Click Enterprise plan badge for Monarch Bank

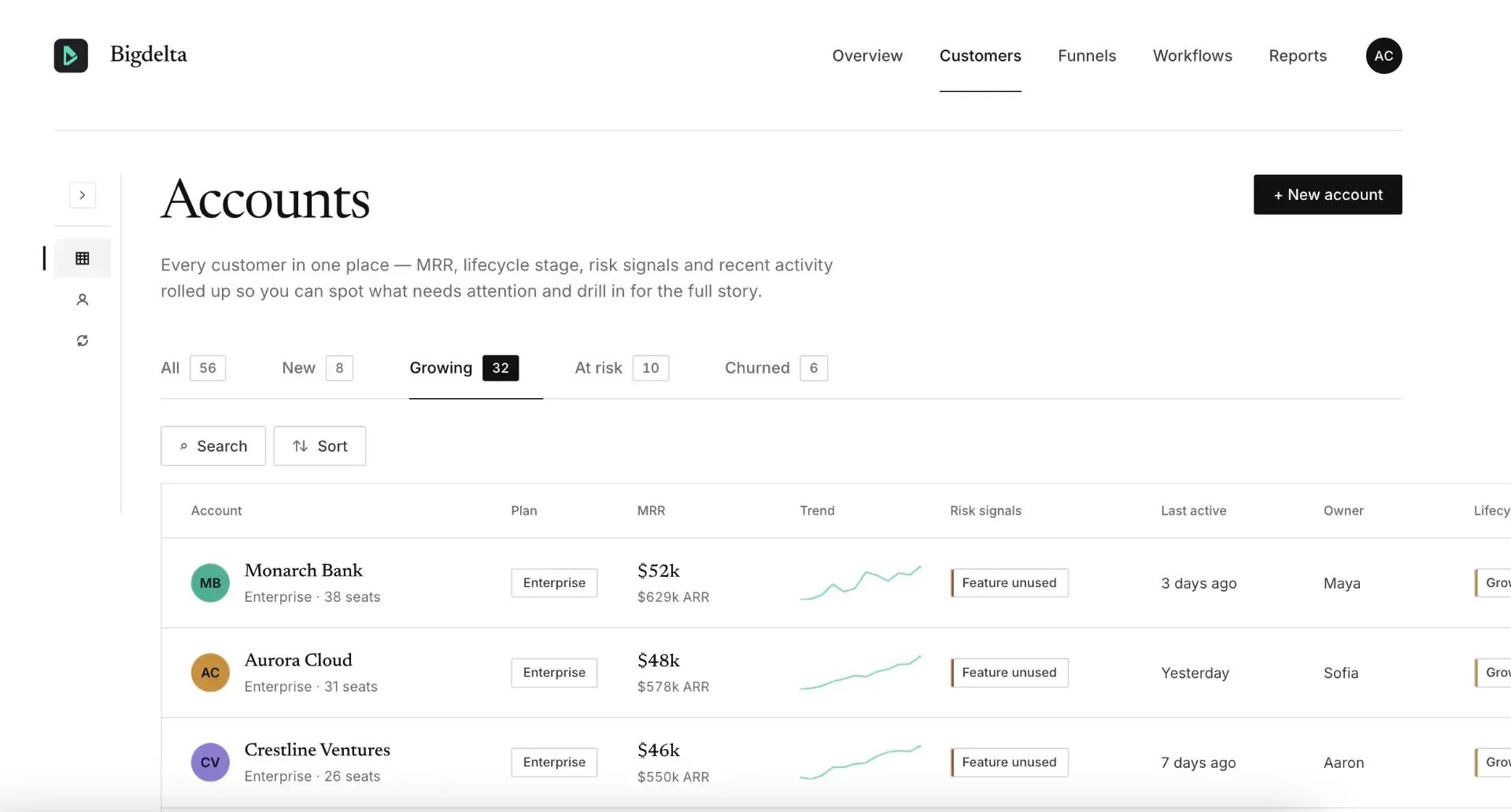554,583
